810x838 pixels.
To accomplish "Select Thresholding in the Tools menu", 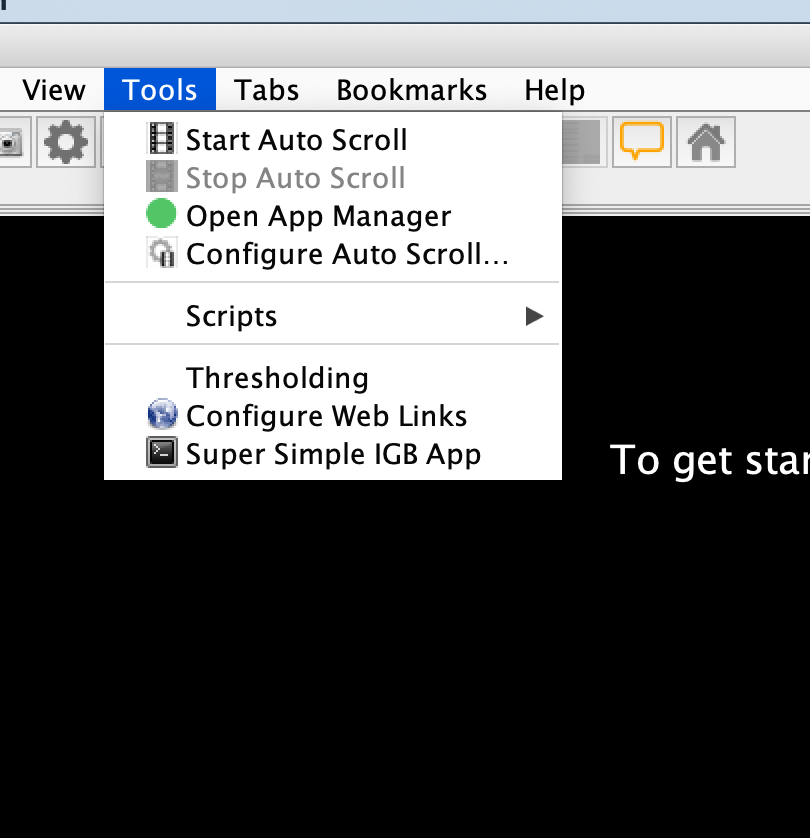I will tap(277, 378).
